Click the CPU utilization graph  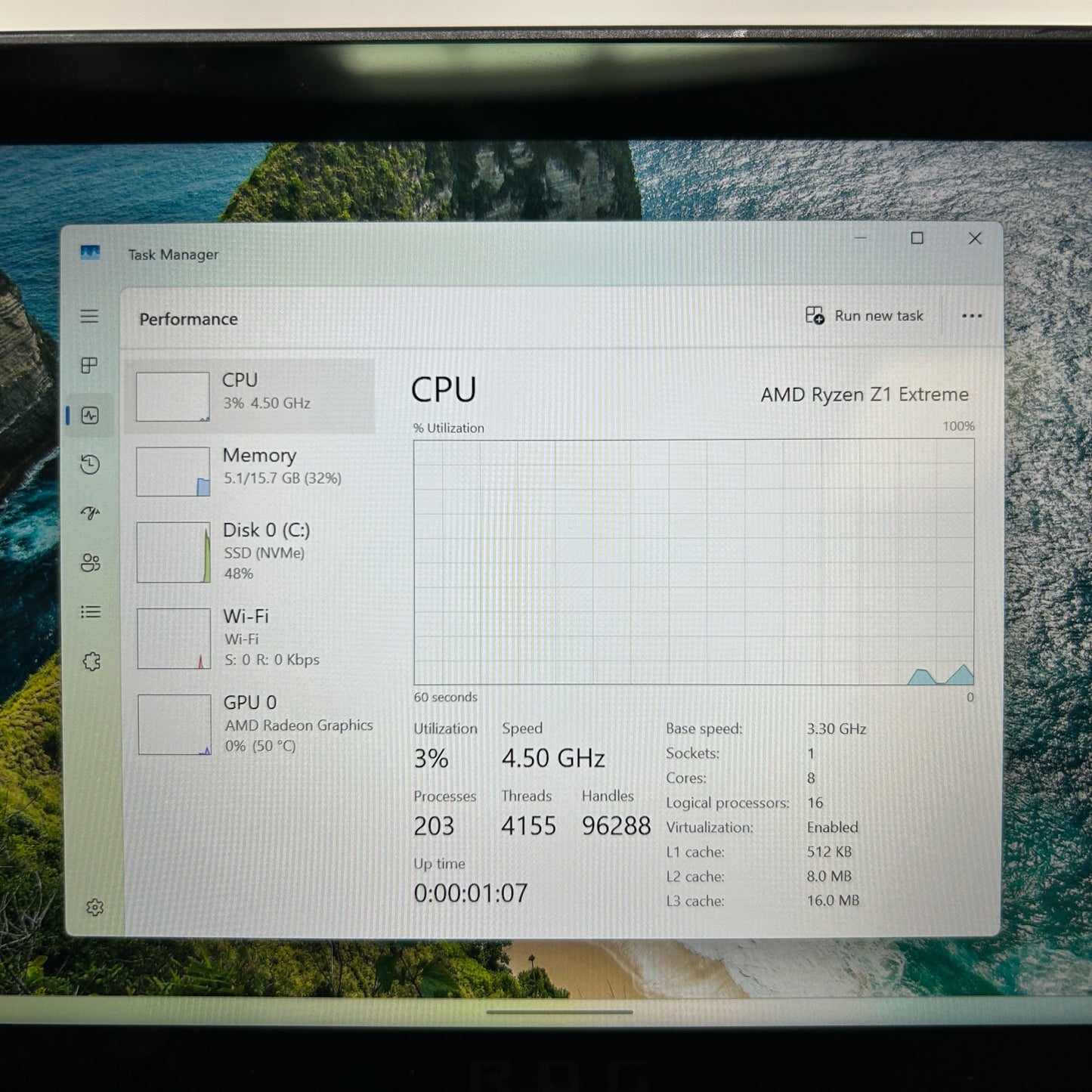tap(694, 562)
